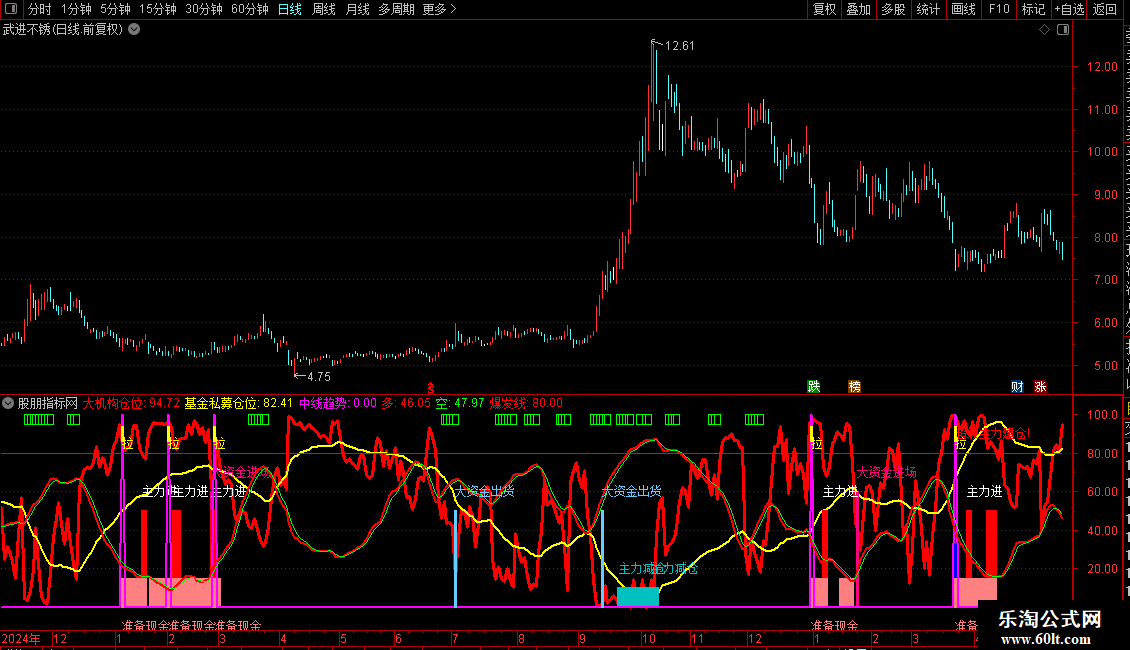
Task: Click the 主力减仓 cyan label in indicator
Action: tap(658, 569)
